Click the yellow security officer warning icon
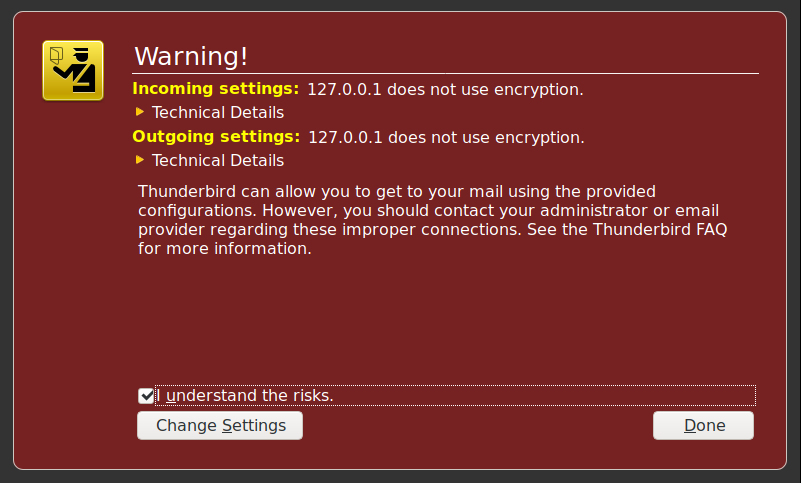 click(73, 71)
